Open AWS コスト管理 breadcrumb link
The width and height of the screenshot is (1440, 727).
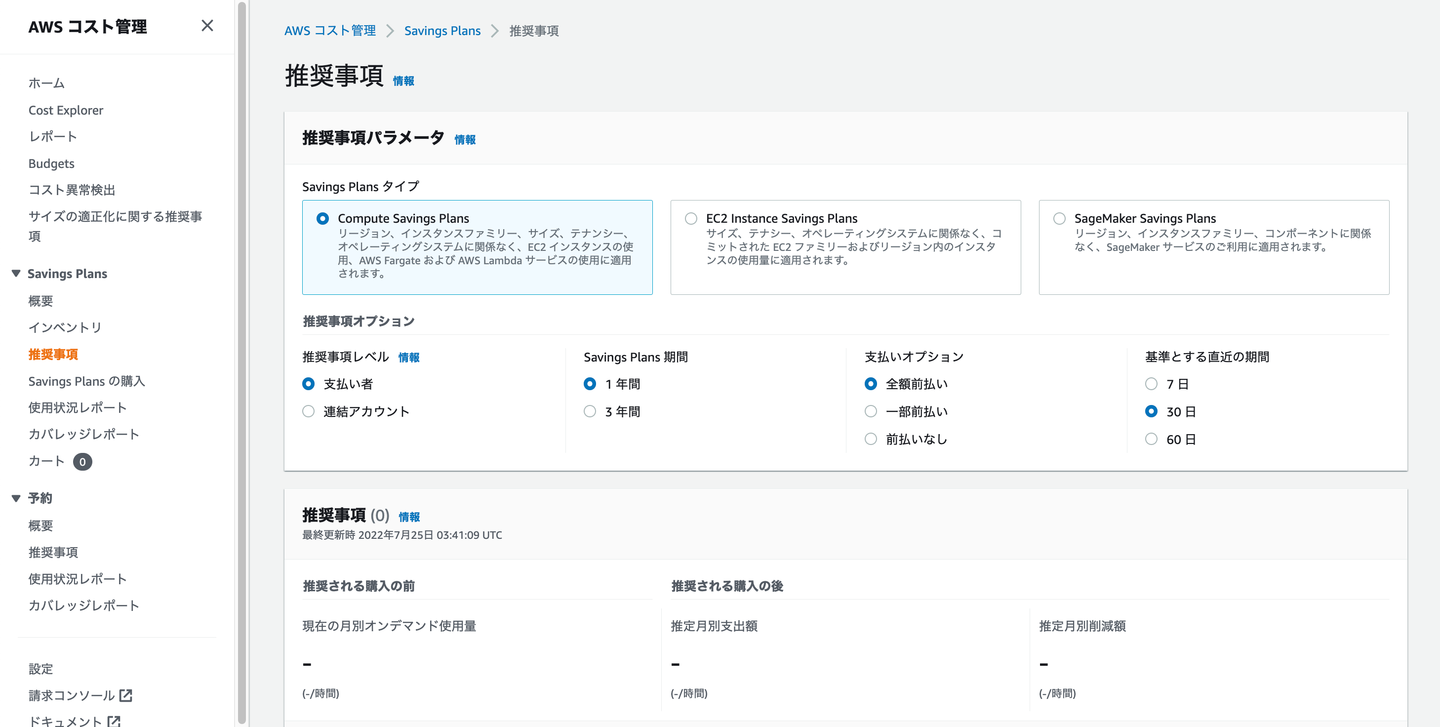point(330,30)
